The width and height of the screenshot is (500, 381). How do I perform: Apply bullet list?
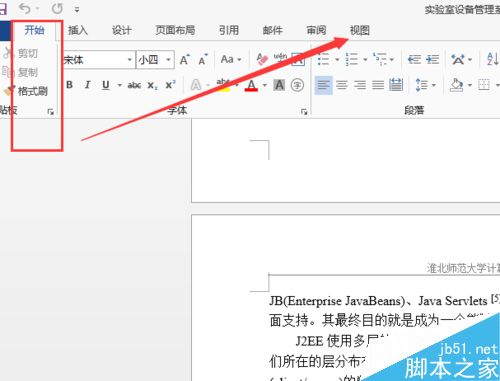pos(323,60)
